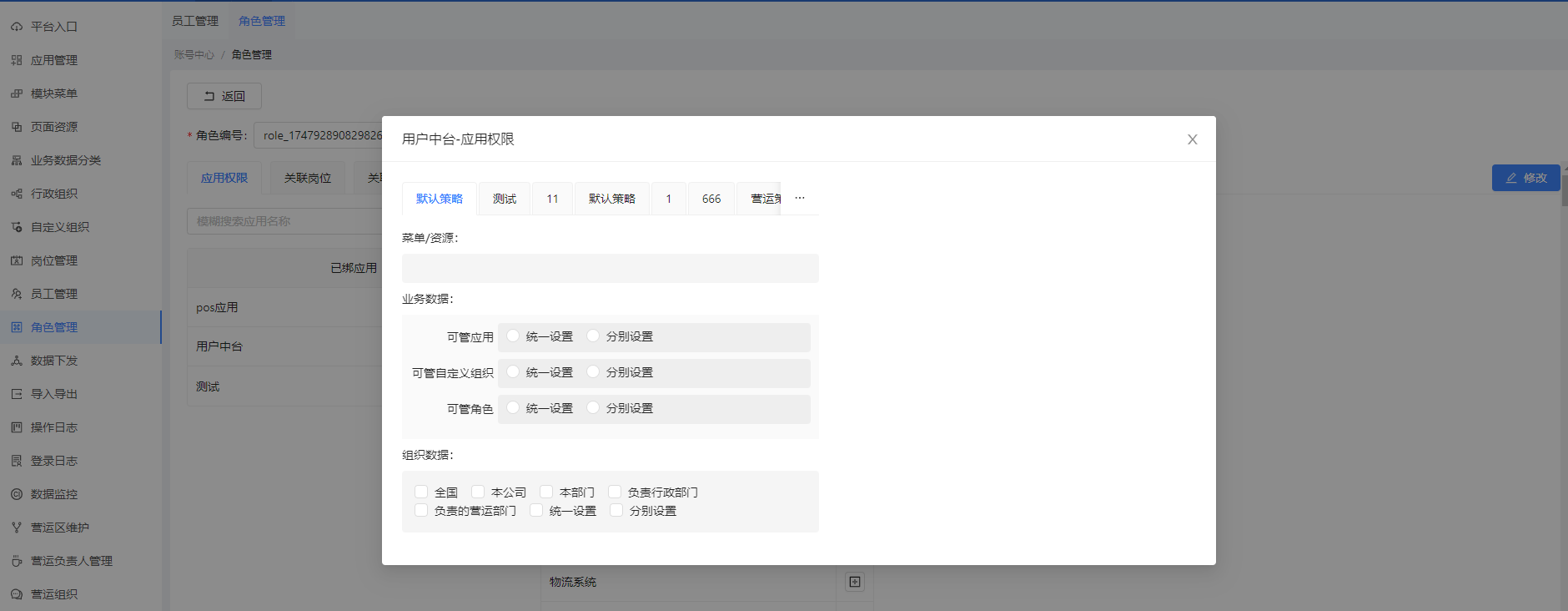
Task: Select 统一设置 radio for 可管角色
Action: click(513, 407)
